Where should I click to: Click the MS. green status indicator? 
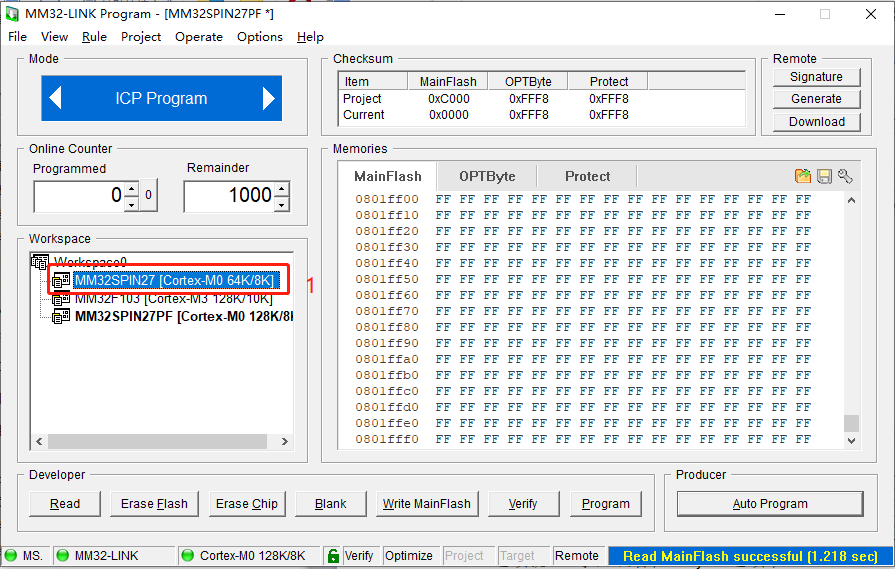tap(11, 555)
